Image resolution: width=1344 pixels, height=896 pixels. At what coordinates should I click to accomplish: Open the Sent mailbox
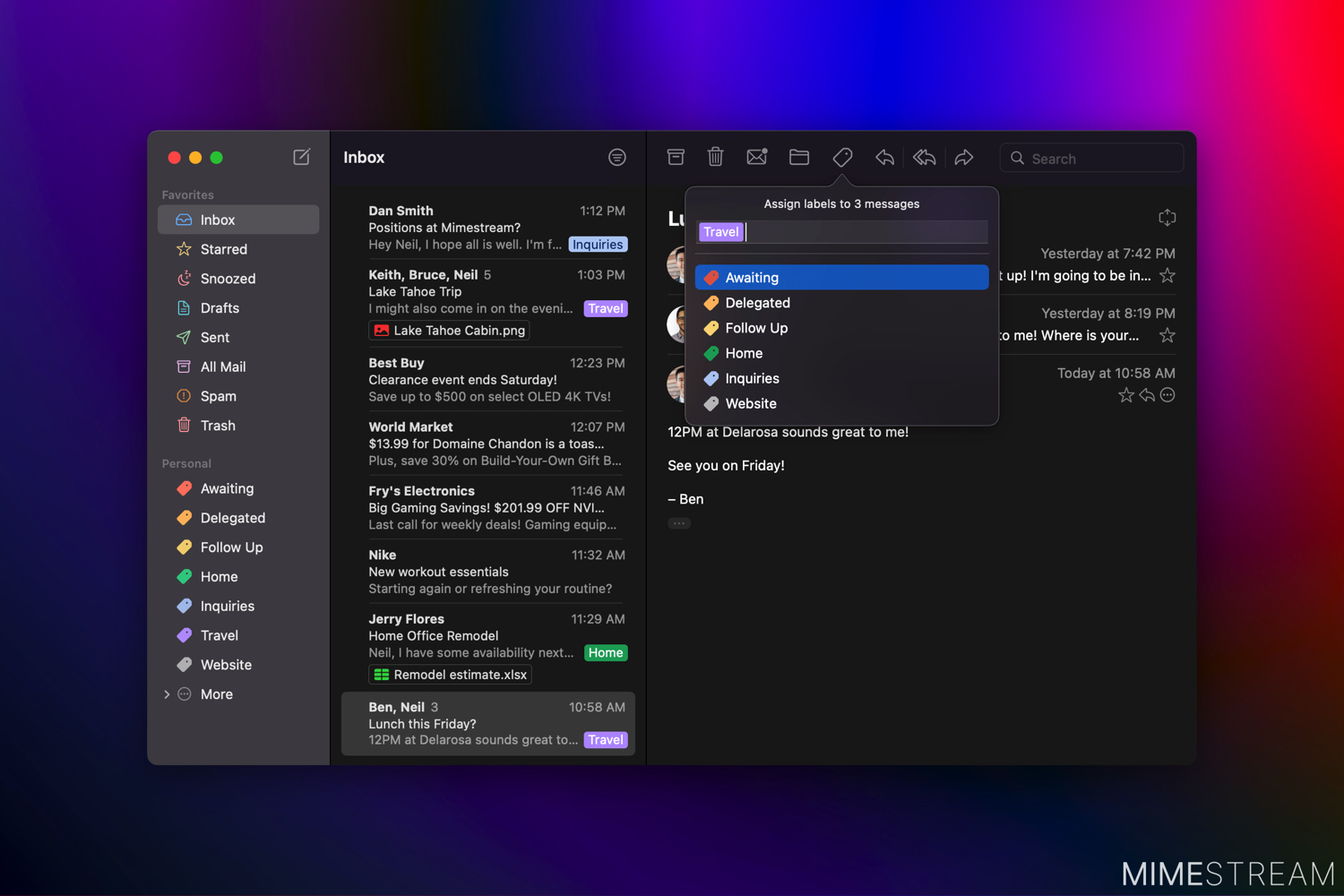238,338
